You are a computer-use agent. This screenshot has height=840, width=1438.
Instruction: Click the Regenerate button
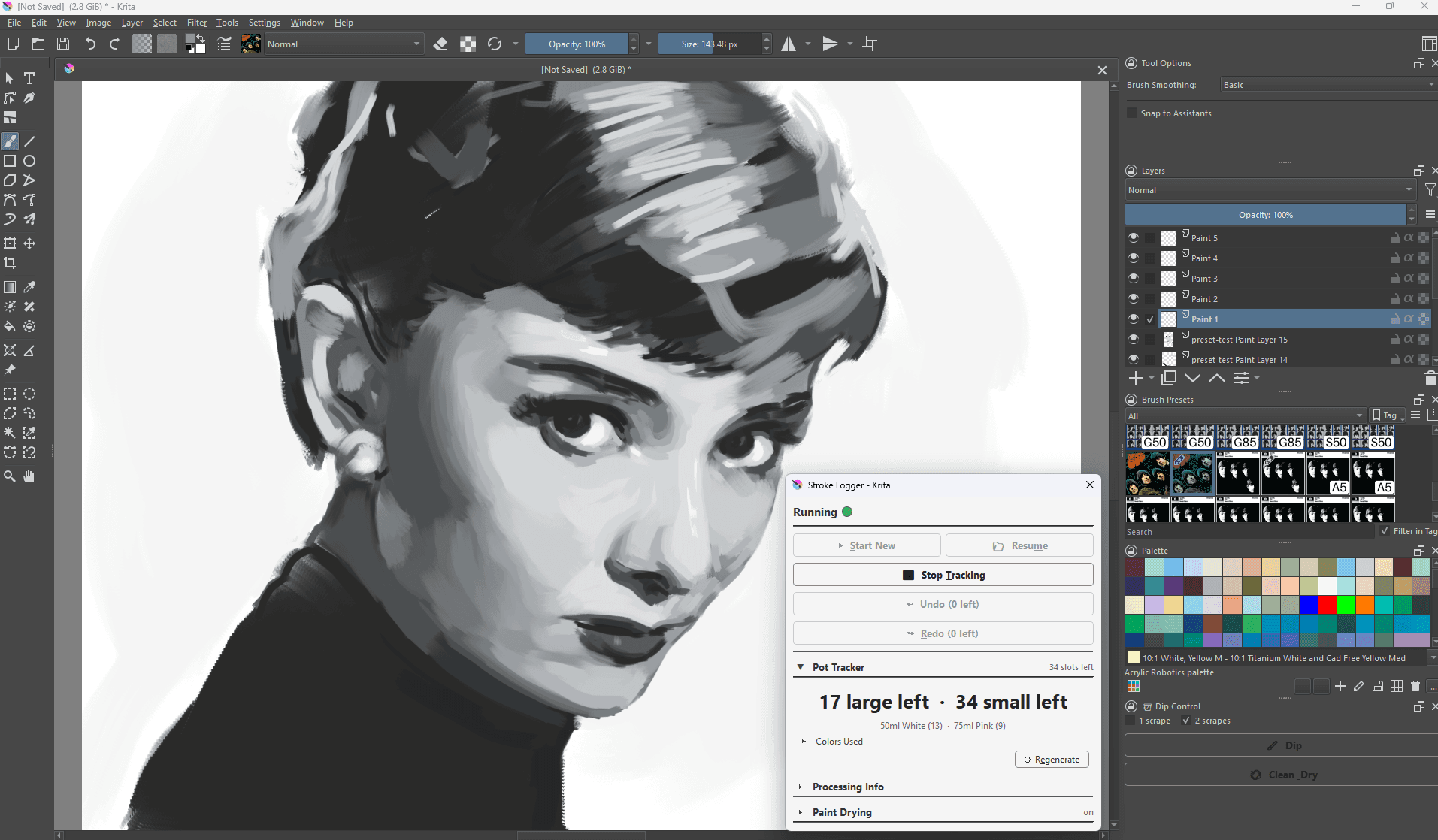tap(1052, 760)
